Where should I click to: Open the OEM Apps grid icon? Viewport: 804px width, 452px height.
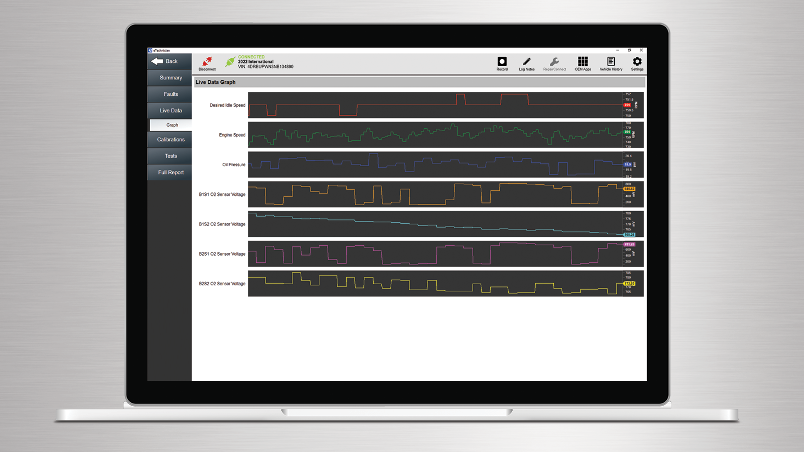point(583,62)
